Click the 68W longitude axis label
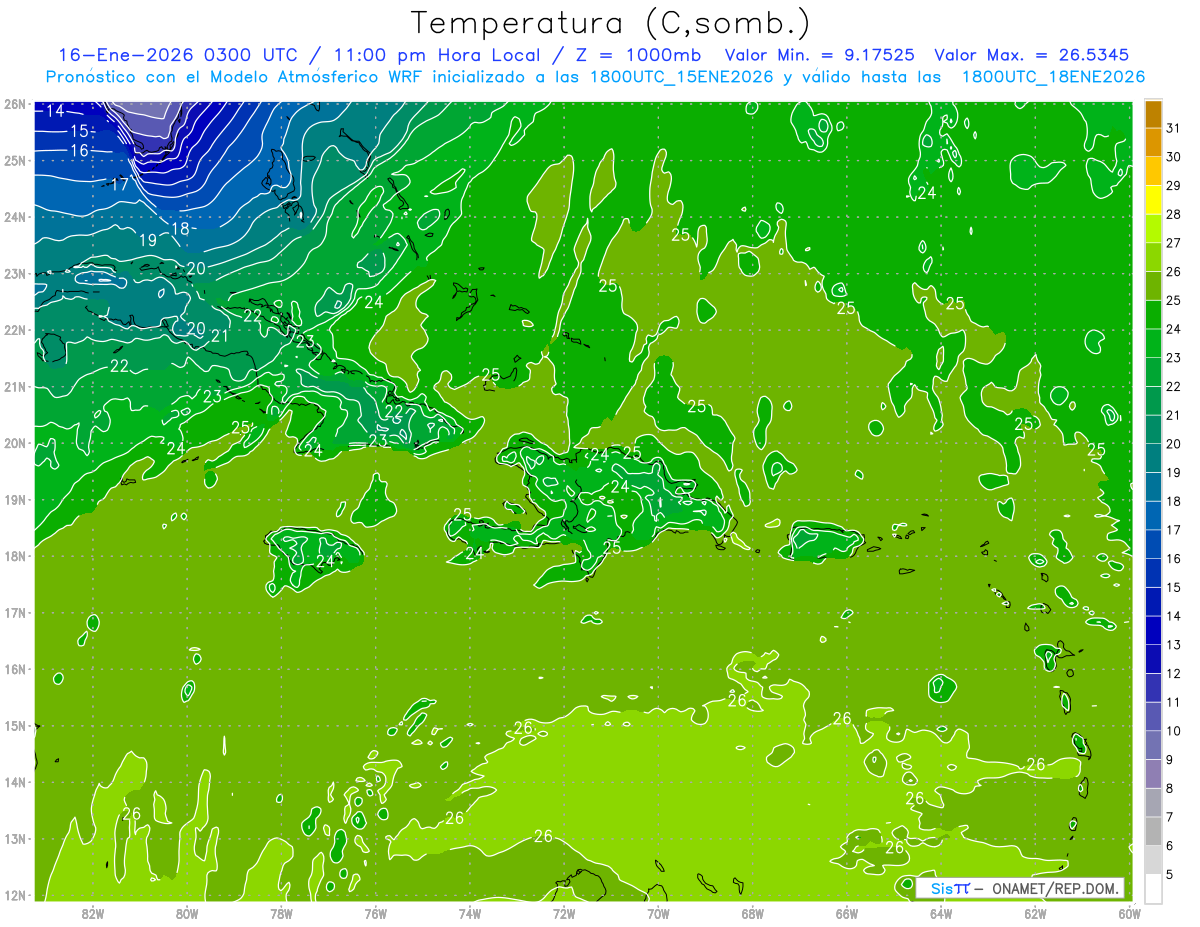 [x=753, y=914]
